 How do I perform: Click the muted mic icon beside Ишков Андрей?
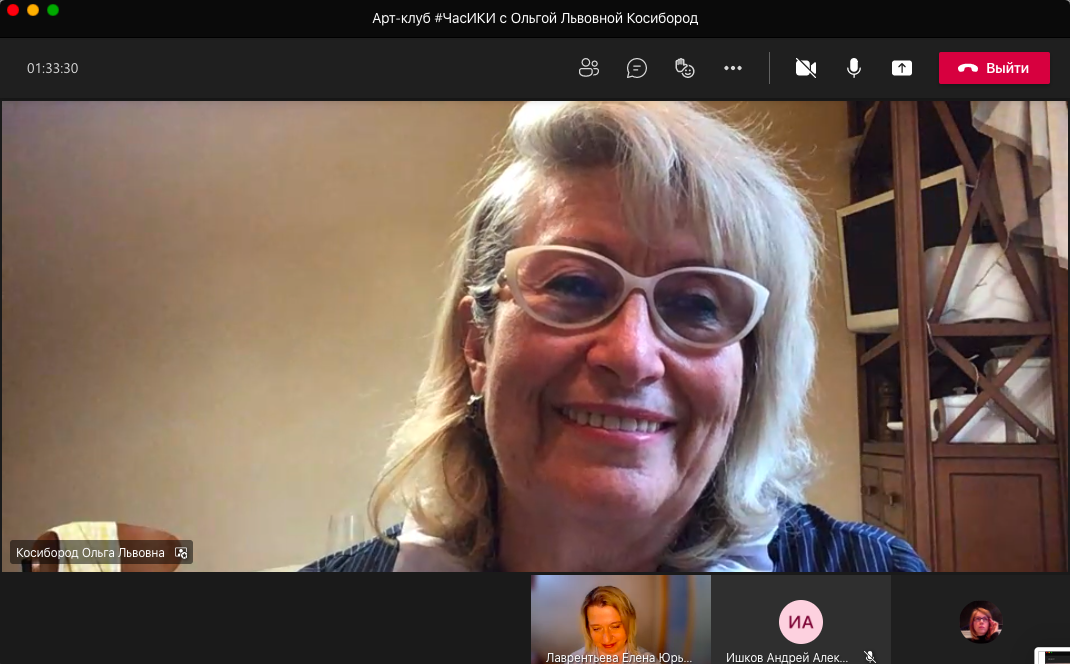(x=870, y=657)
